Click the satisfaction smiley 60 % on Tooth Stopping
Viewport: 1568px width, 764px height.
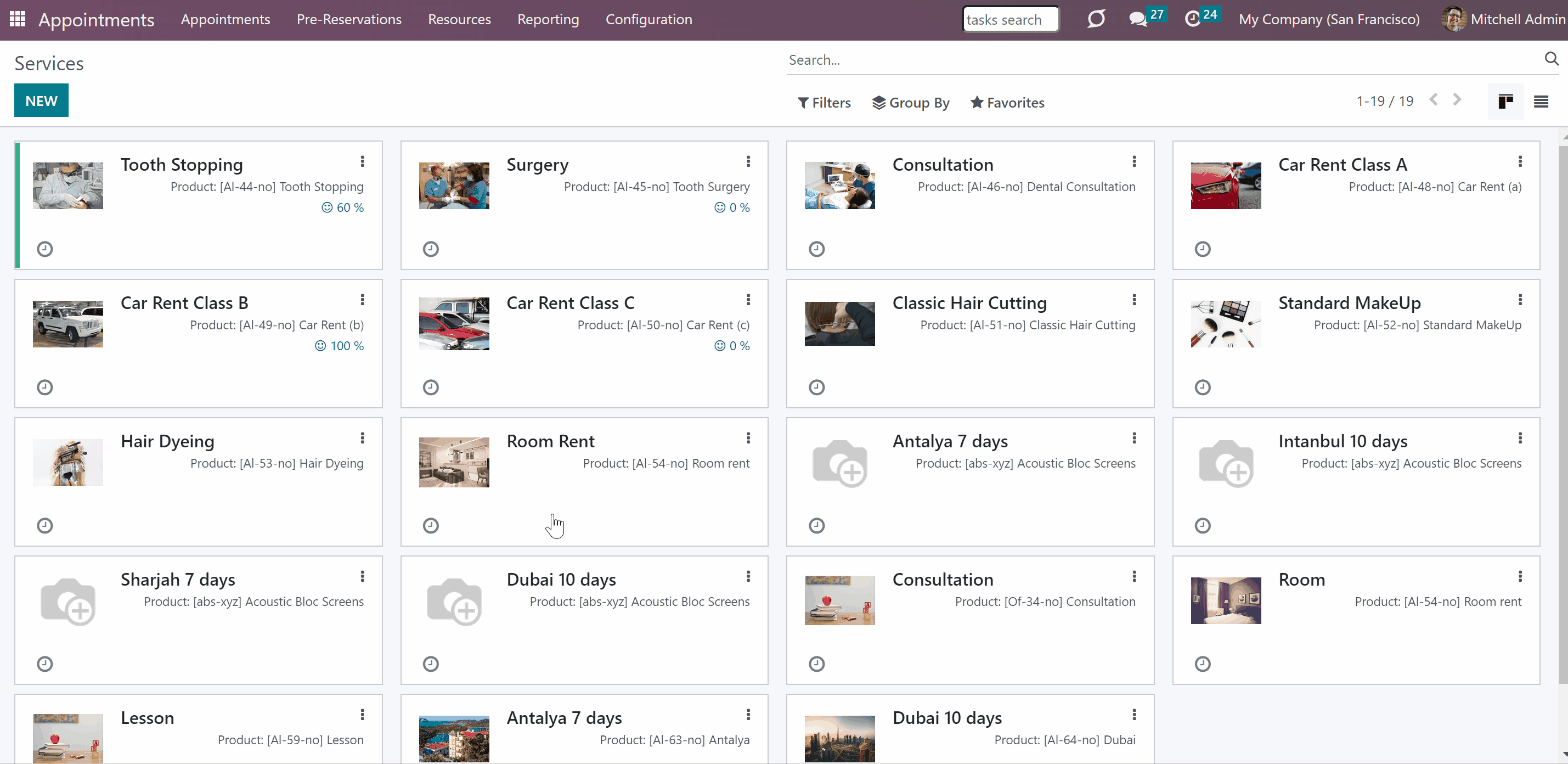[343, 207]
